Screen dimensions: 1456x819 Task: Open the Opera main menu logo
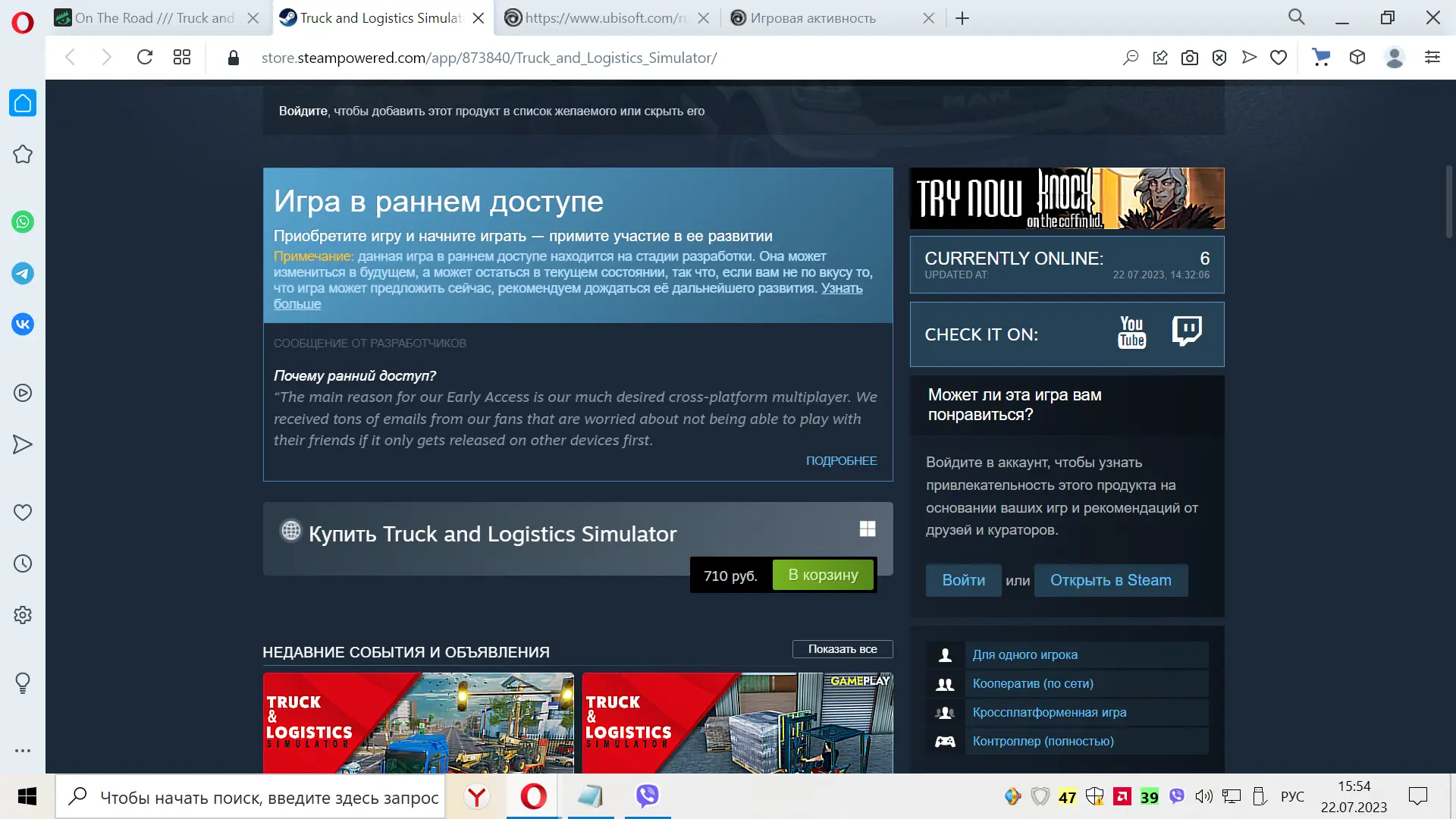tap(23, 23)
